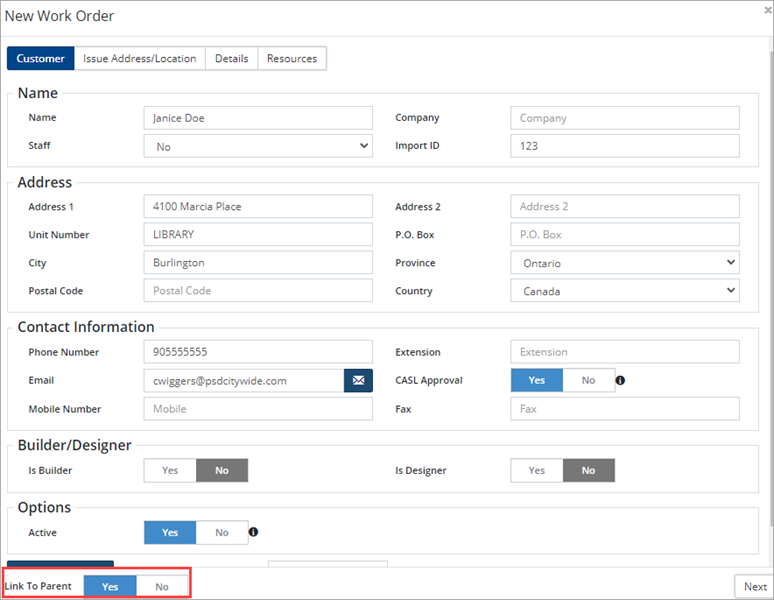Set Is Designer to Yes
This screenshot has width=774, height=600.
click(x=537, y=471)
